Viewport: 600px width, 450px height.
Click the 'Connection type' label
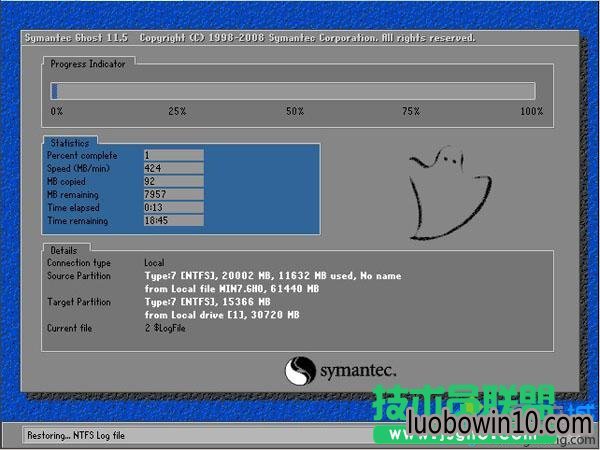coord(79,263)
